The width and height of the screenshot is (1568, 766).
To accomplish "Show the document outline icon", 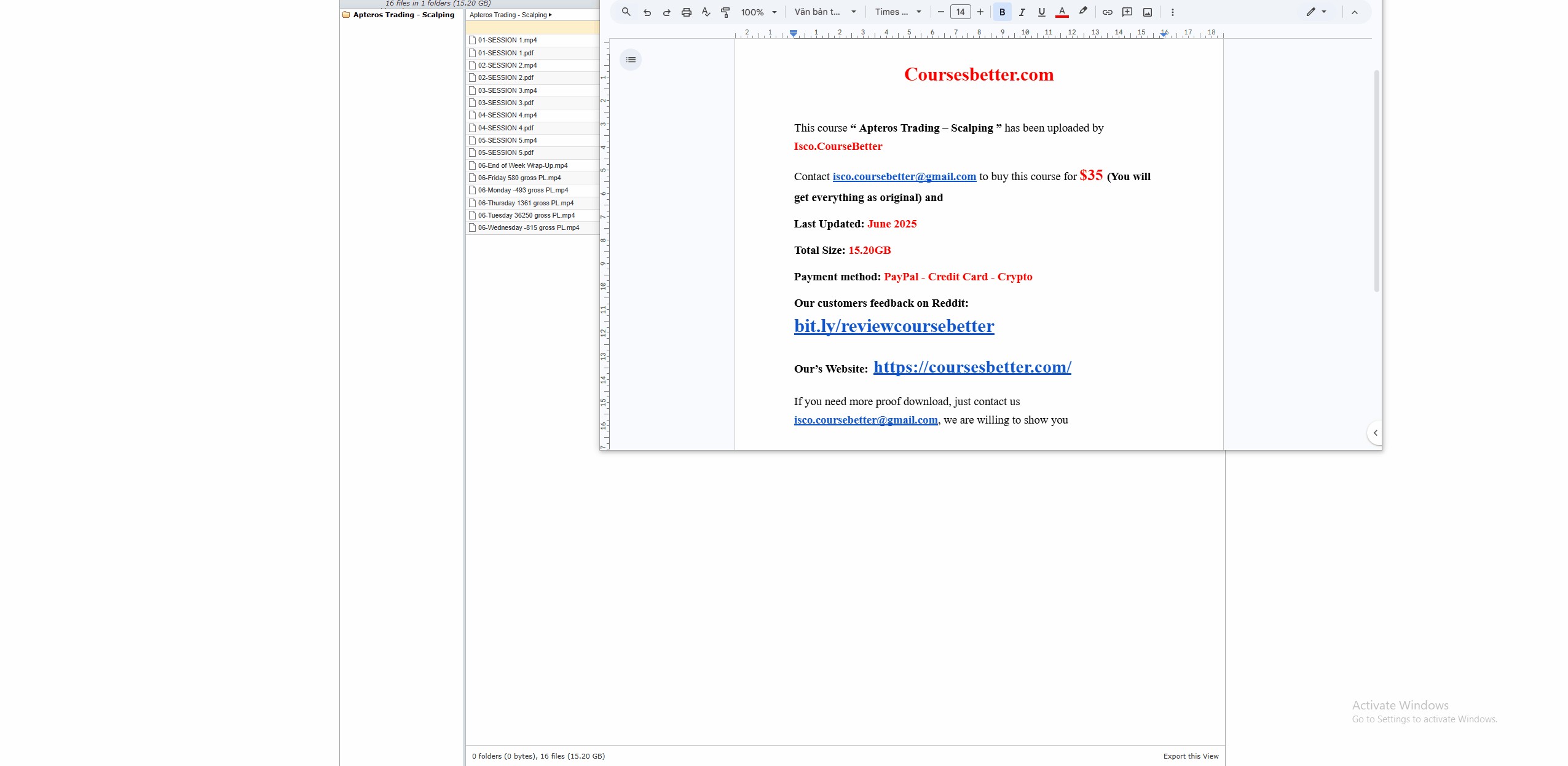I will (x=631, y=60).
